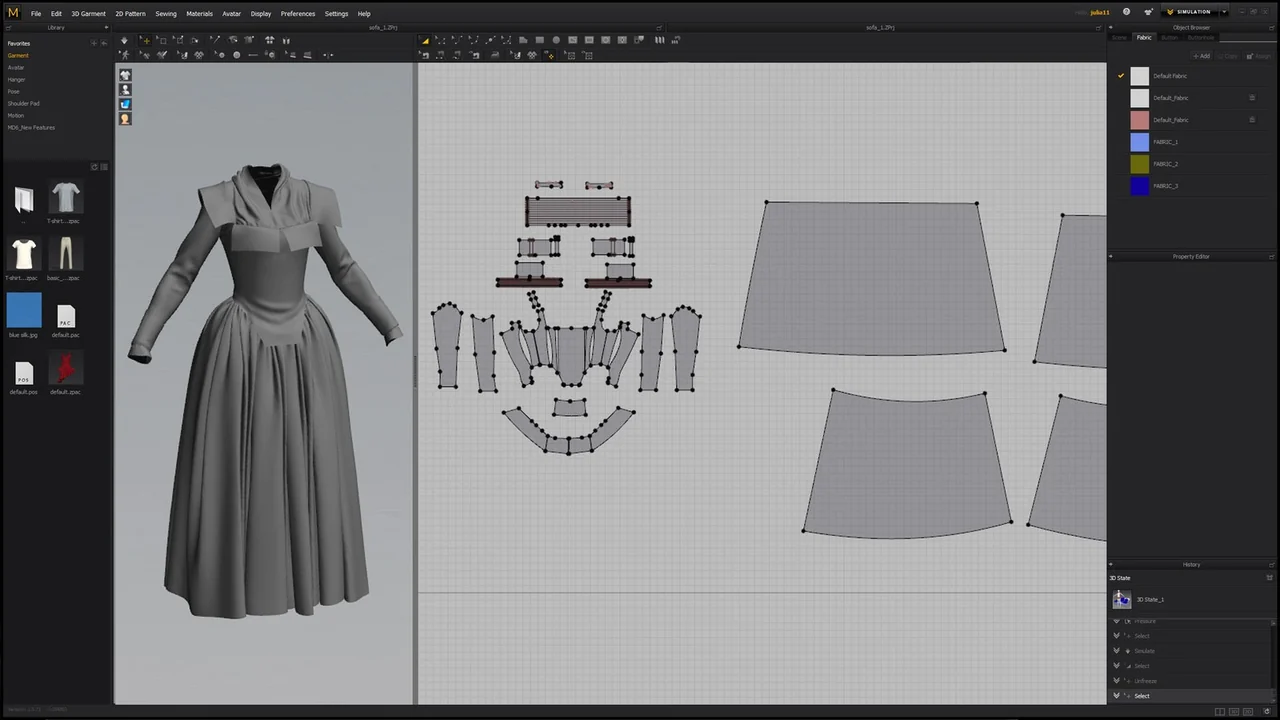Pick the Internal Rectangle tool
This screenshot has height=720, width=1280.
click(589, 40)
